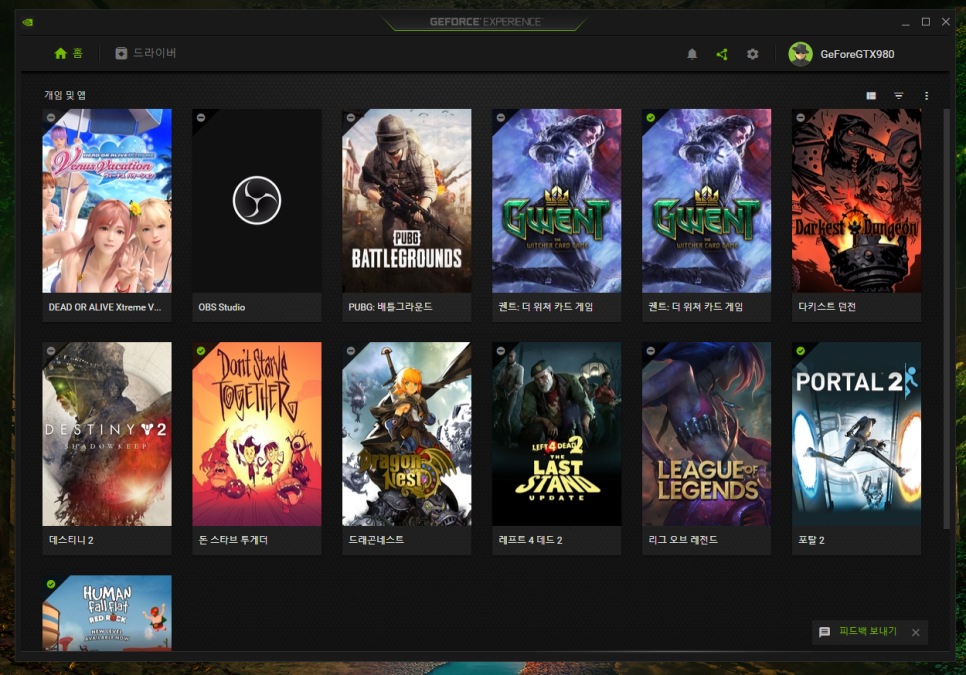966x675 pixels.
Task: Open the settings gear icon
Action: [752, 54]
